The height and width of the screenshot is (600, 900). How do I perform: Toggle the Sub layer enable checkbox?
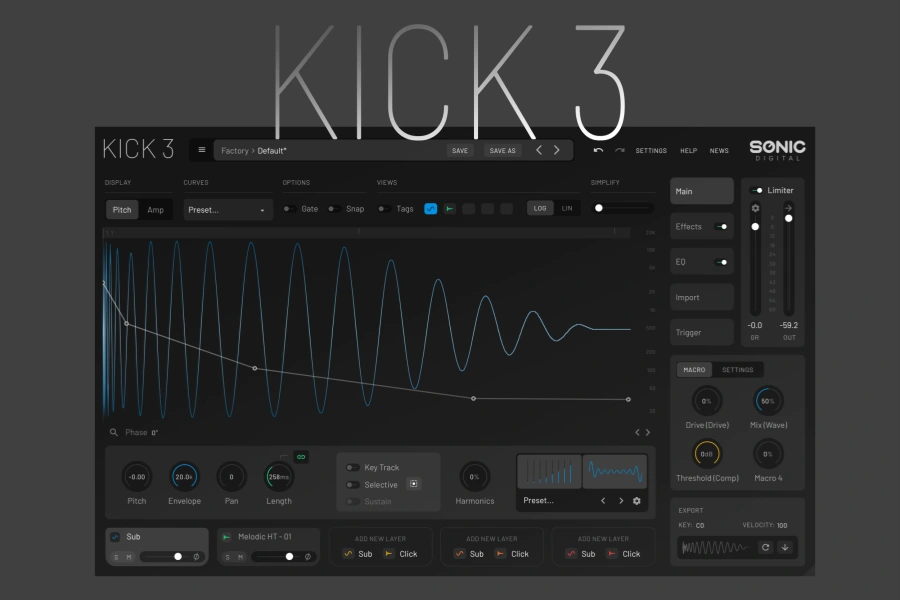point(115,537)
